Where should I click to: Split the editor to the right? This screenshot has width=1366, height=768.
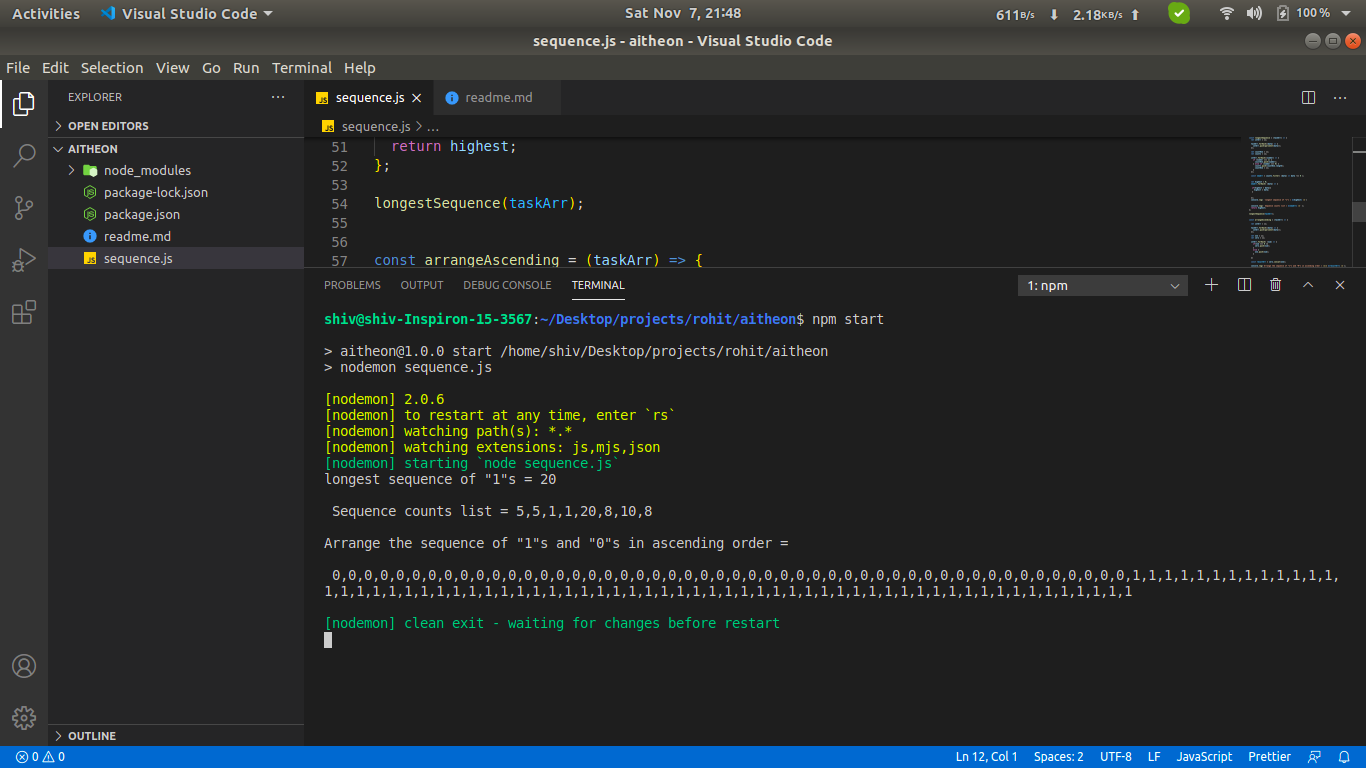(x=1308, y=97)
